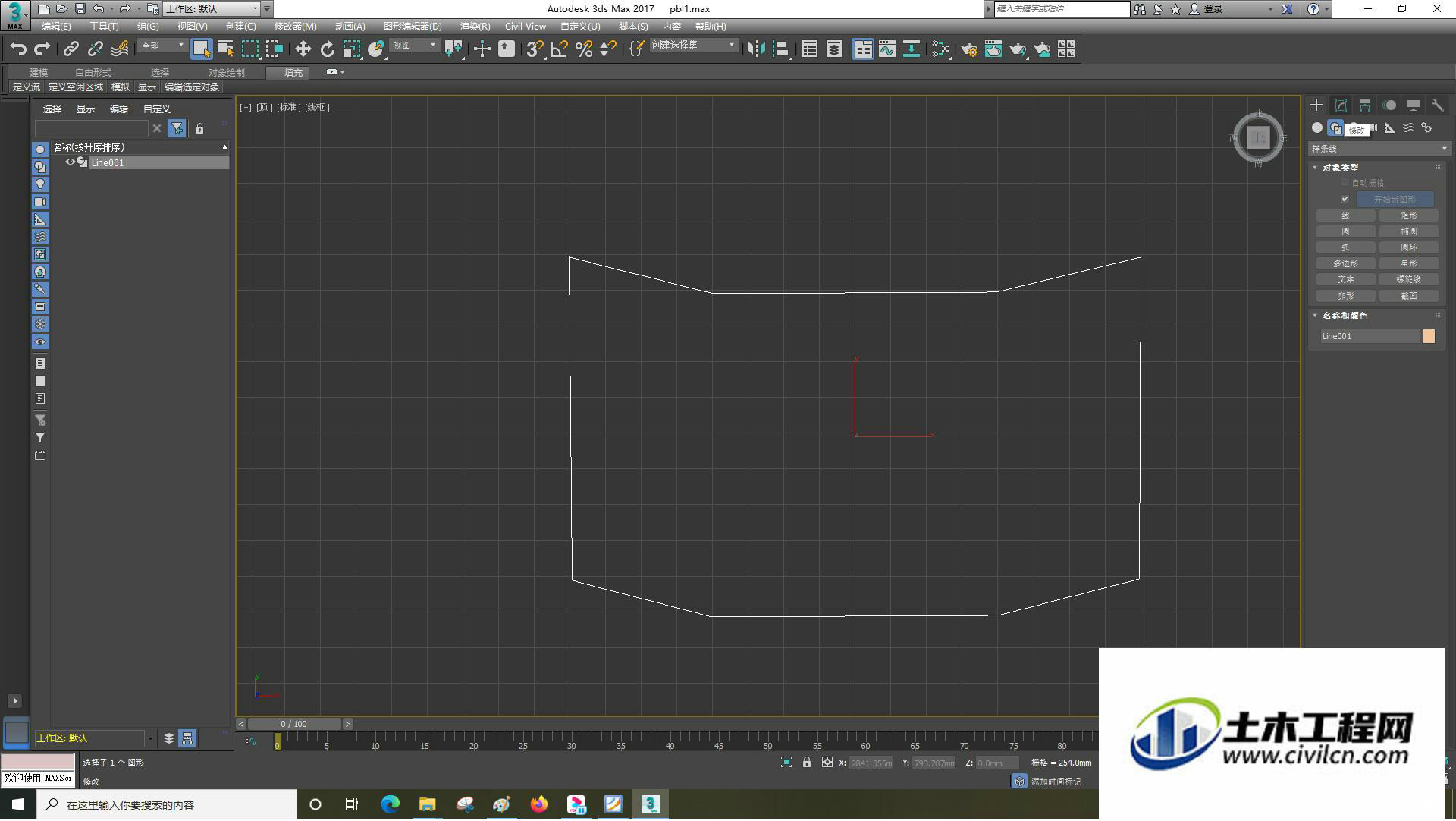
Task: Open Microsoft Edge from the taskbar
Action: (390, 805)
